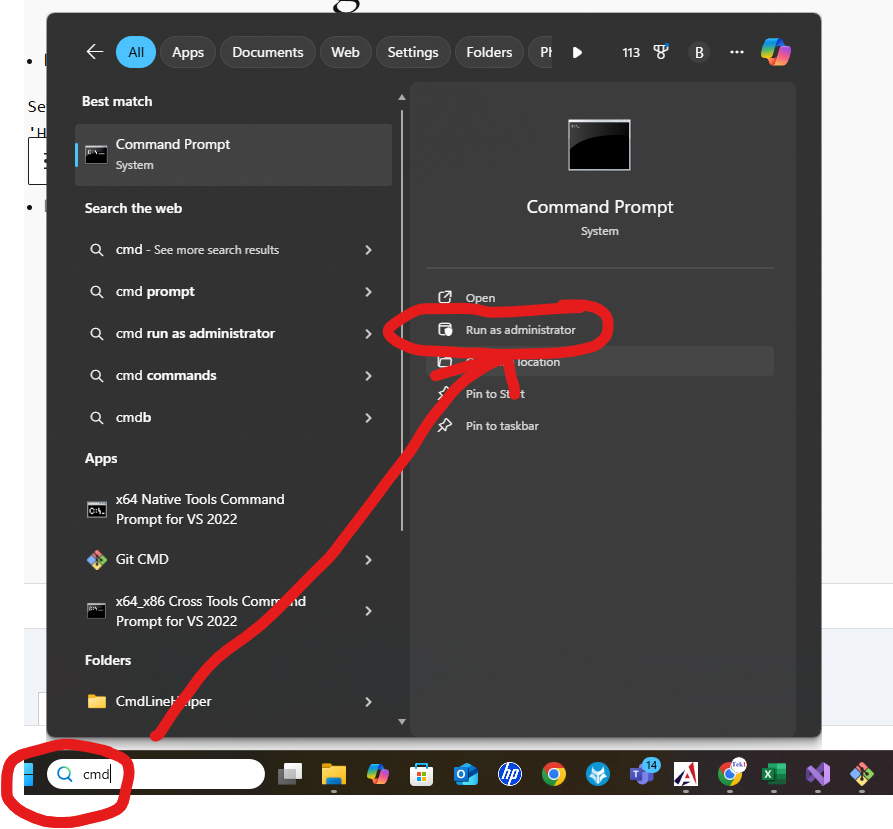Click Run as administrator for Command Prompt
Screen dimensions: 893x829
tap(520, 330)
